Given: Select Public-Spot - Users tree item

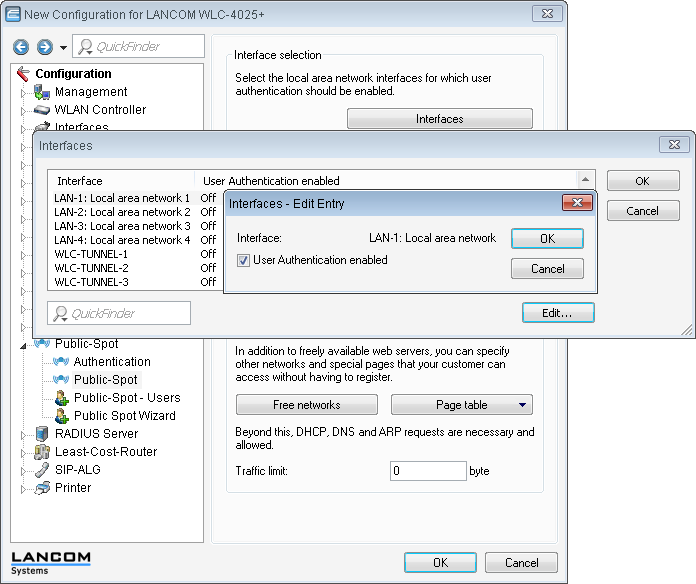Looking at the screenshot, I should [127, 398].
